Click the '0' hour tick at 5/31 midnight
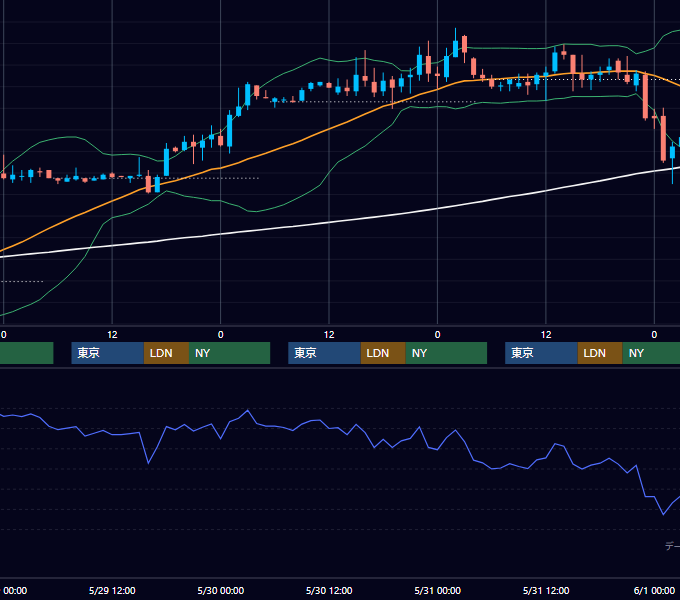 438,335
